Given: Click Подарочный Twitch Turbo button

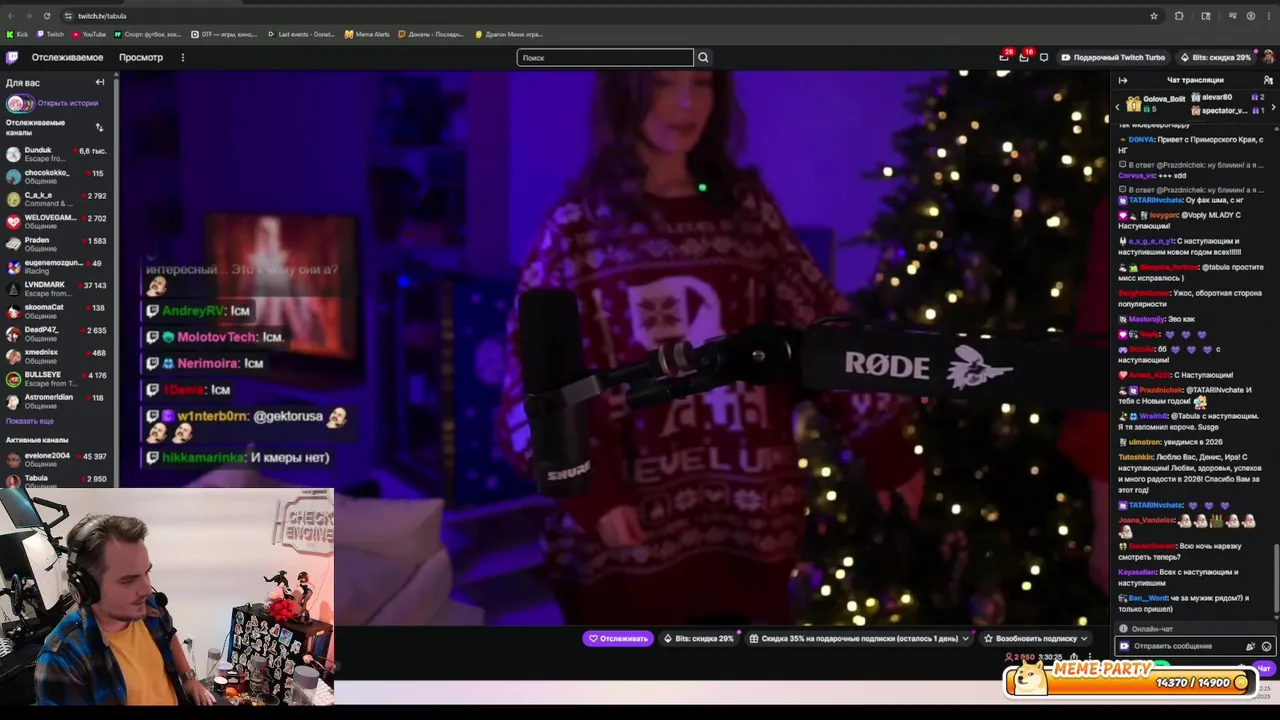Looking at the screenshot, I should tap(1113, 57).
